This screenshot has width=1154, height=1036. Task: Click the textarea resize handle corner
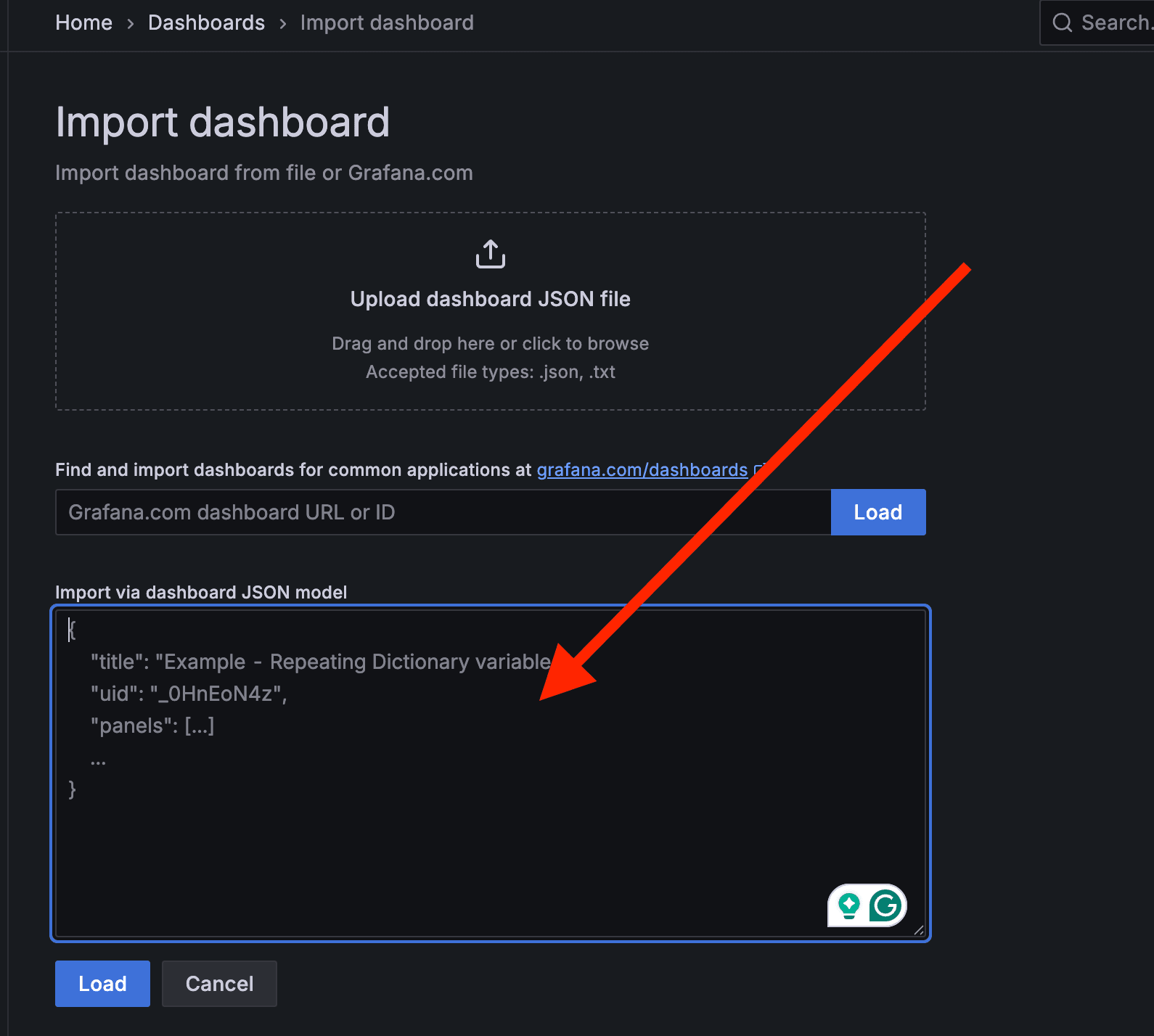tap(919, 930)
